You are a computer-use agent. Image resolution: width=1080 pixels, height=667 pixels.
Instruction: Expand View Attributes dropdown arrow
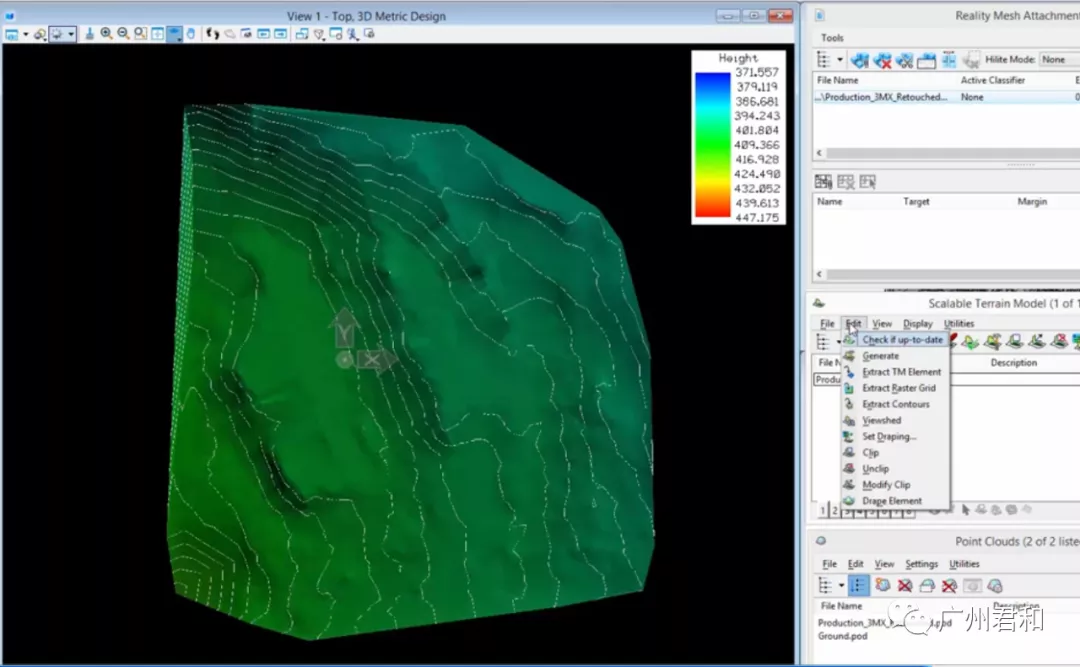click(x=25, y=34)
